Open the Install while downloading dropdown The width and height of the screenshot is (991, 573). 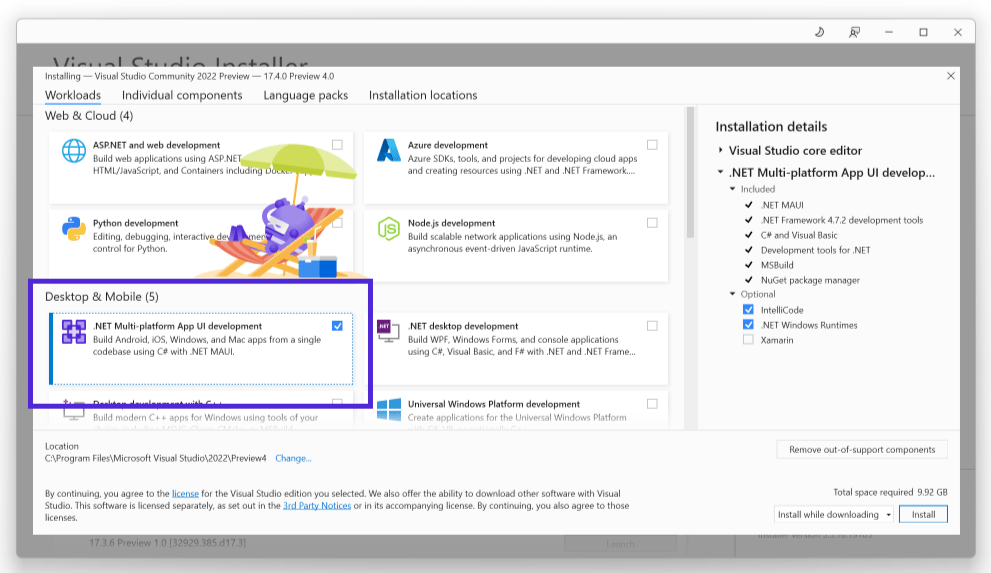pos(833,514)
